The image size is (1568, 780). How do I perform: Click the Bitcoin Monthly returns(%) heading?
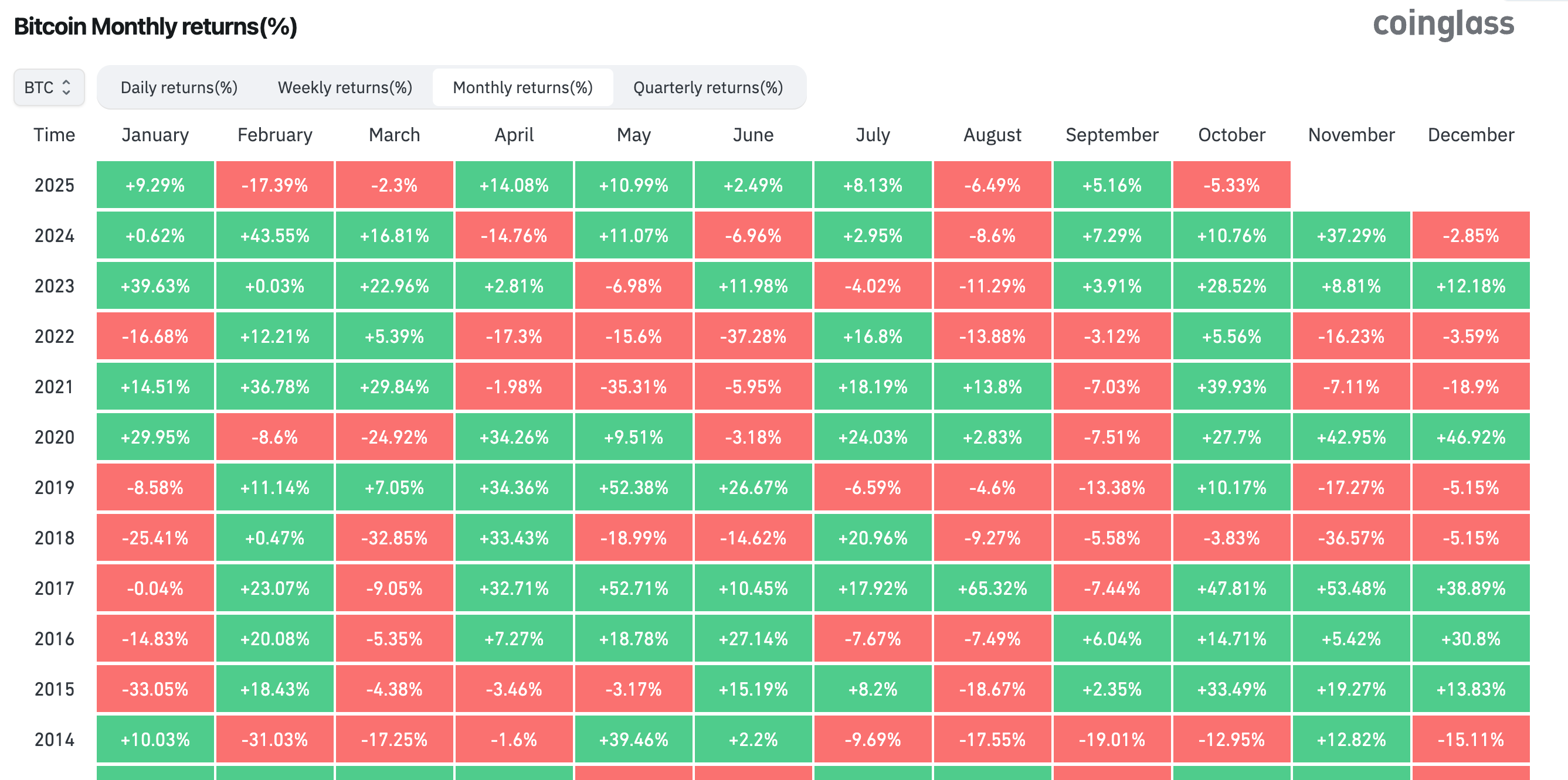pos(155,27)
